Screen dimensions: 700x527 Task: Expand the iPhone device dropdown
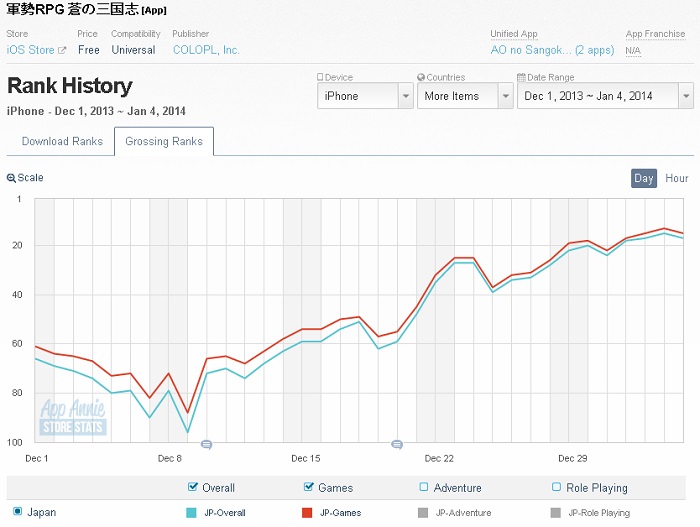365,96
